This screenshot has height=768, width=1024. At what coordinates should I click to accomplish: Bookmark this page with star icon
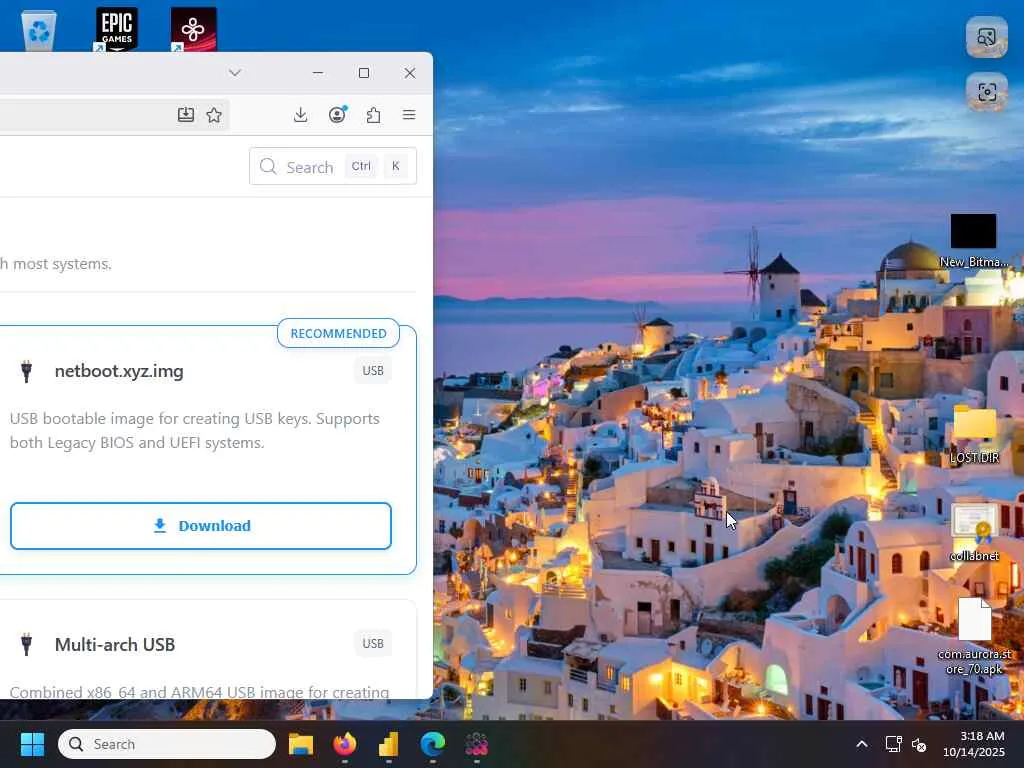(214, 116)
